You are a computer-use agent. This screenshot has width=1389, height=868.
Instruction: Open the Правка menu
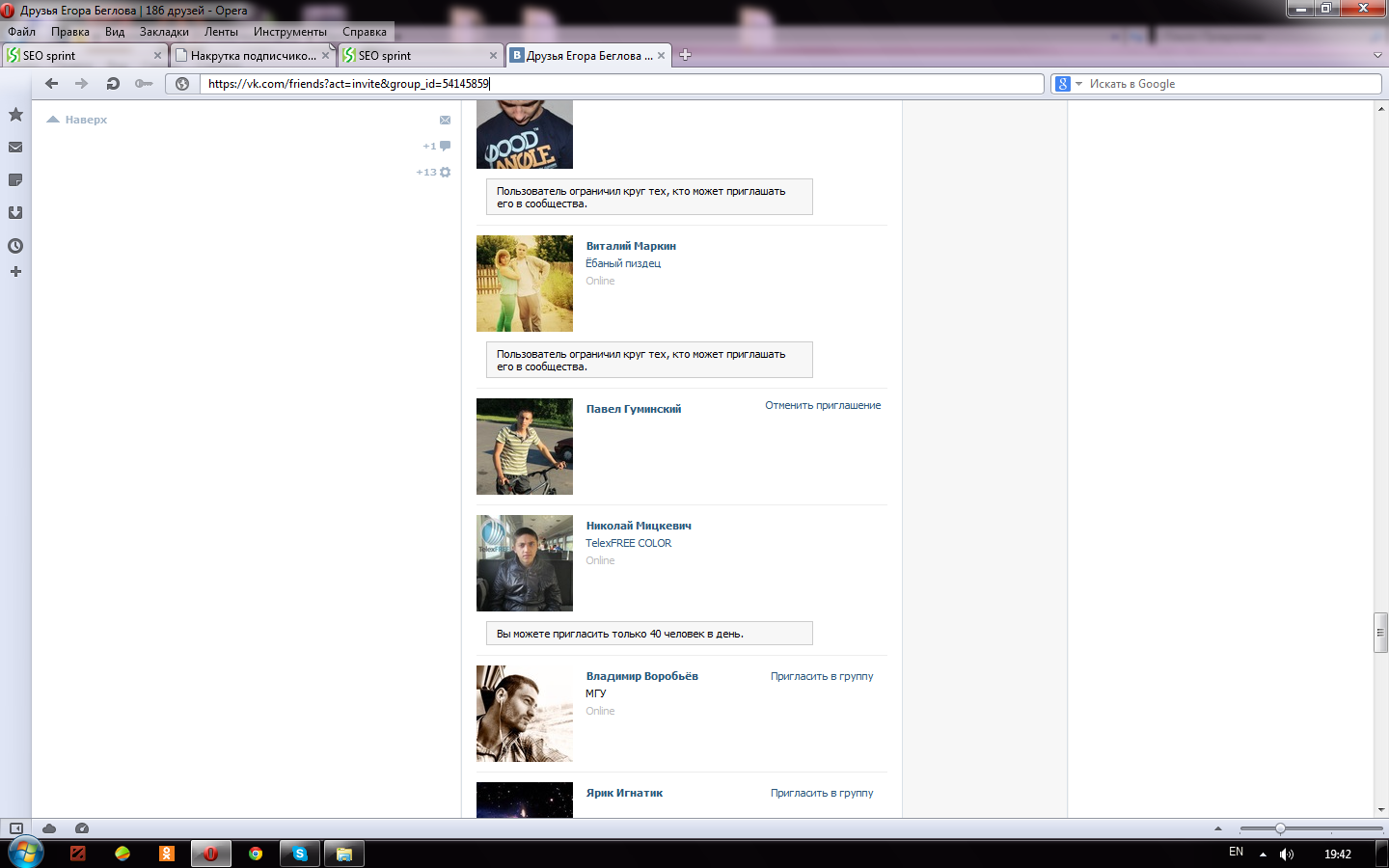pos(70,32)
